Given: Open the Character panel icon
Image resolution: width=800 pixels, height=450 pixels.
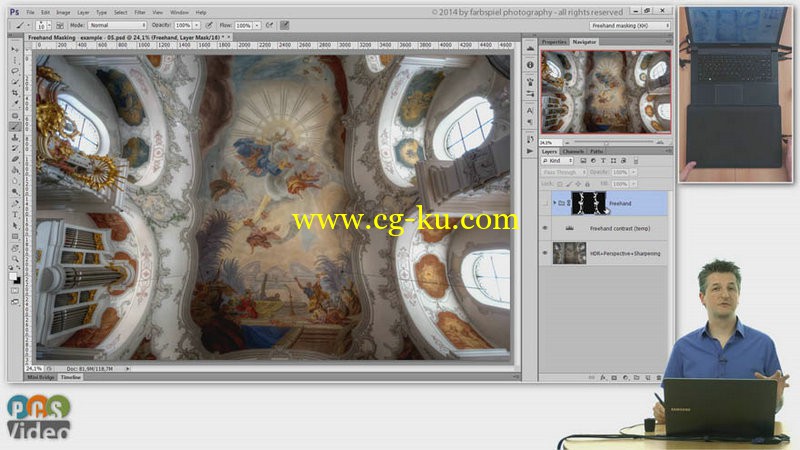Looking at the screenshot, I should (530, 111).
